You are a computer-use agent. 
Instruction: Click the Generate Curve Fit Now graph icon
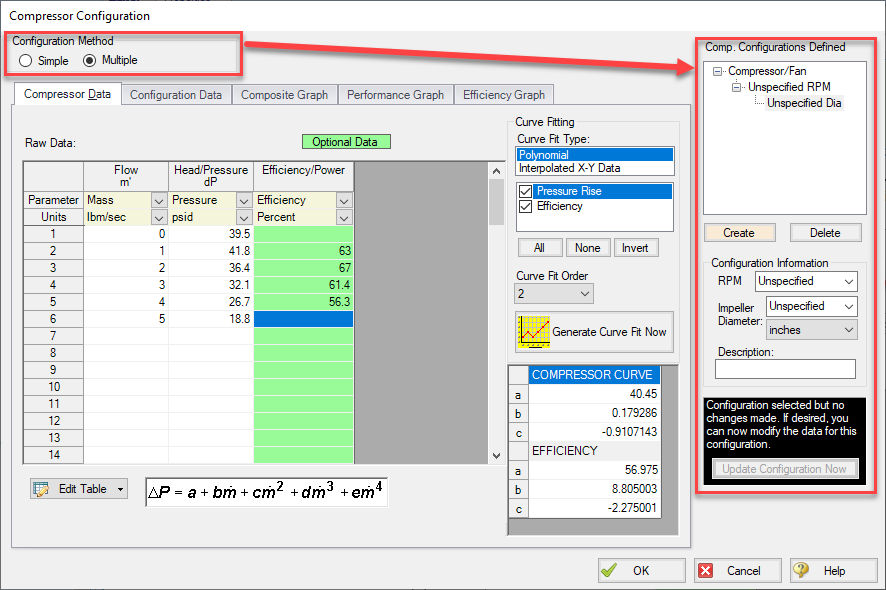point(533,332)
